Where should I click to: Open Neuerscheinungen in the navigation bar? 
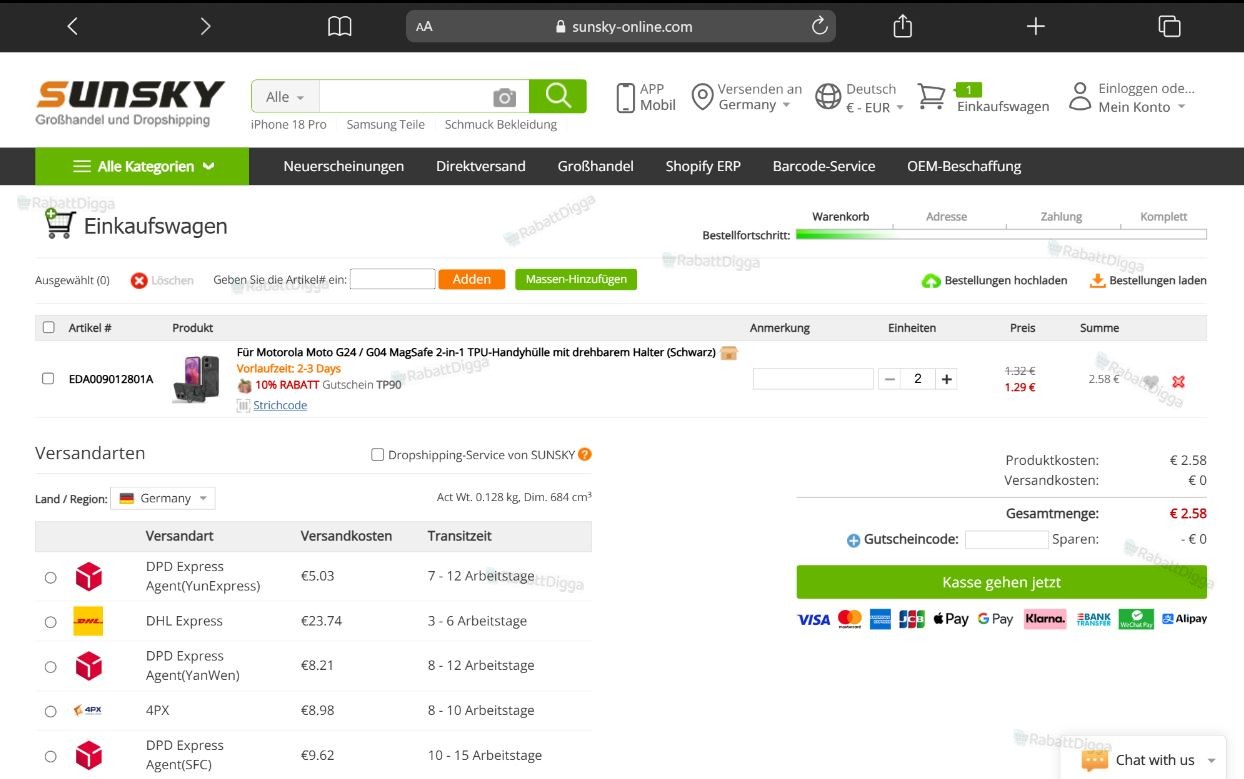click(344, 166)
